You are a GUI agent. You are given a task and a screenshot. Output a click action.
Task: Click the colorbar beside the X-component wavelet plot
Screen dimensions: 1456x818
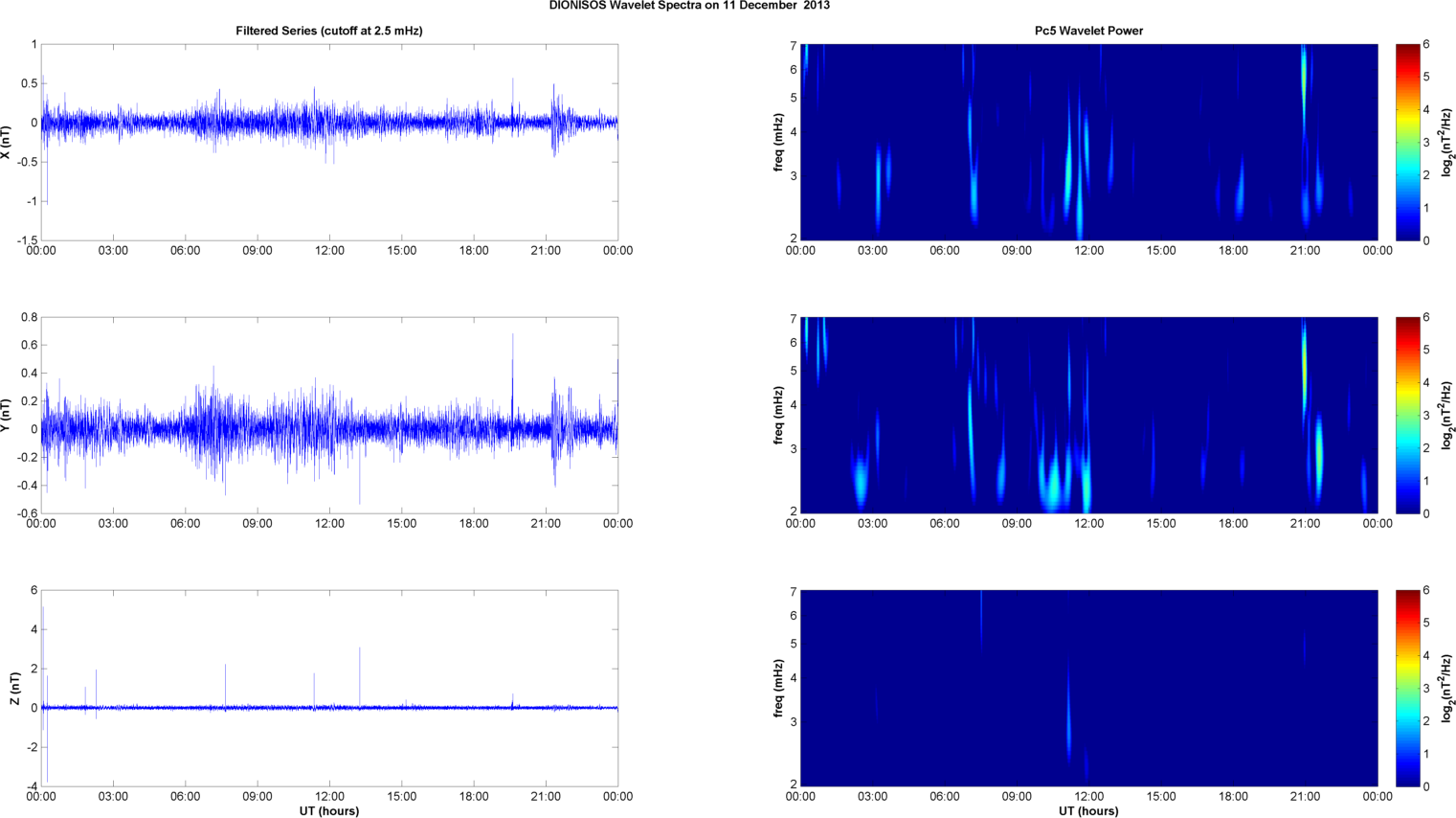pos(1407,142)
